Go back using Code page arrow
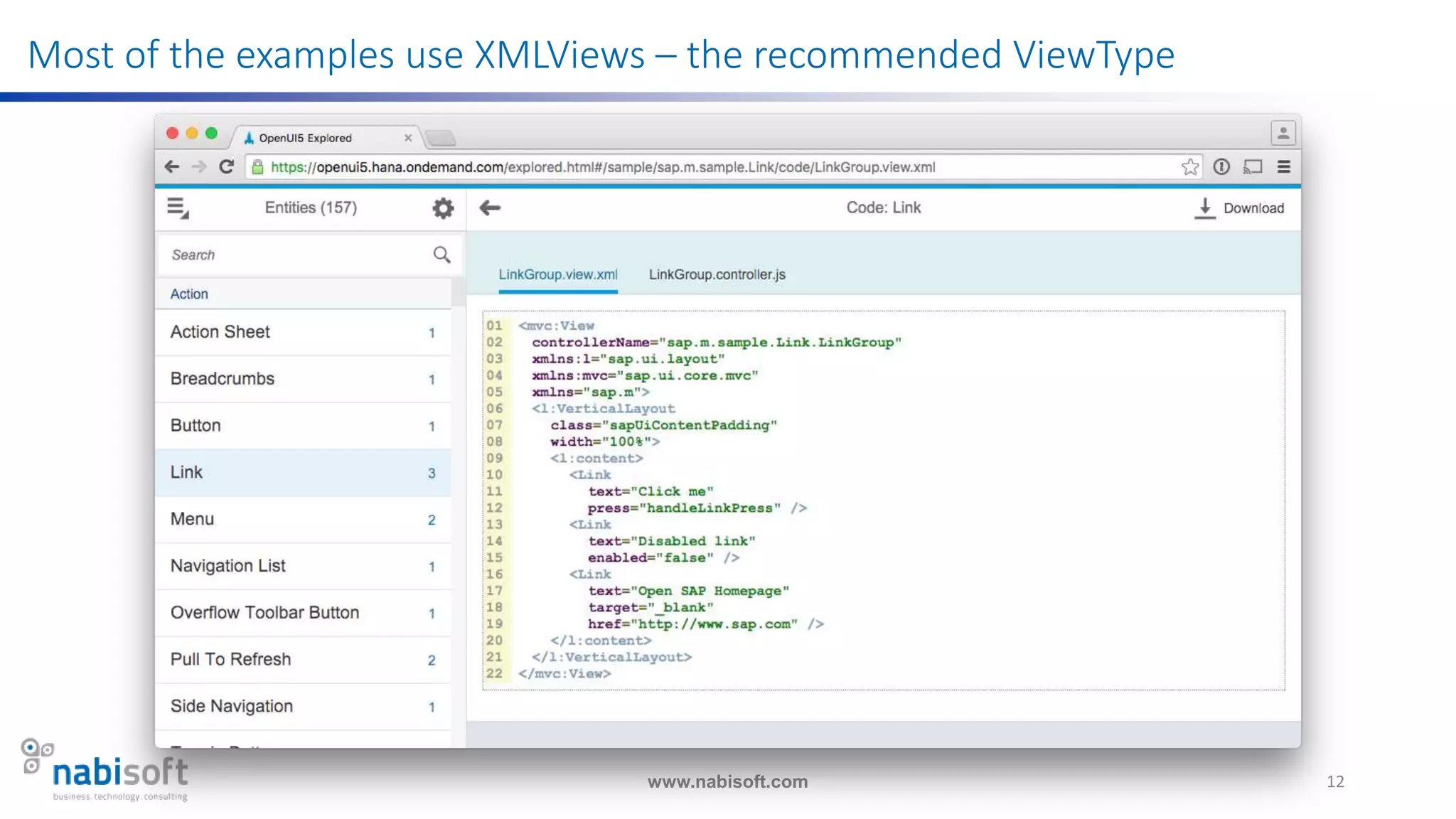Screen dimensions: 1456x819 [x=490, y=208]
